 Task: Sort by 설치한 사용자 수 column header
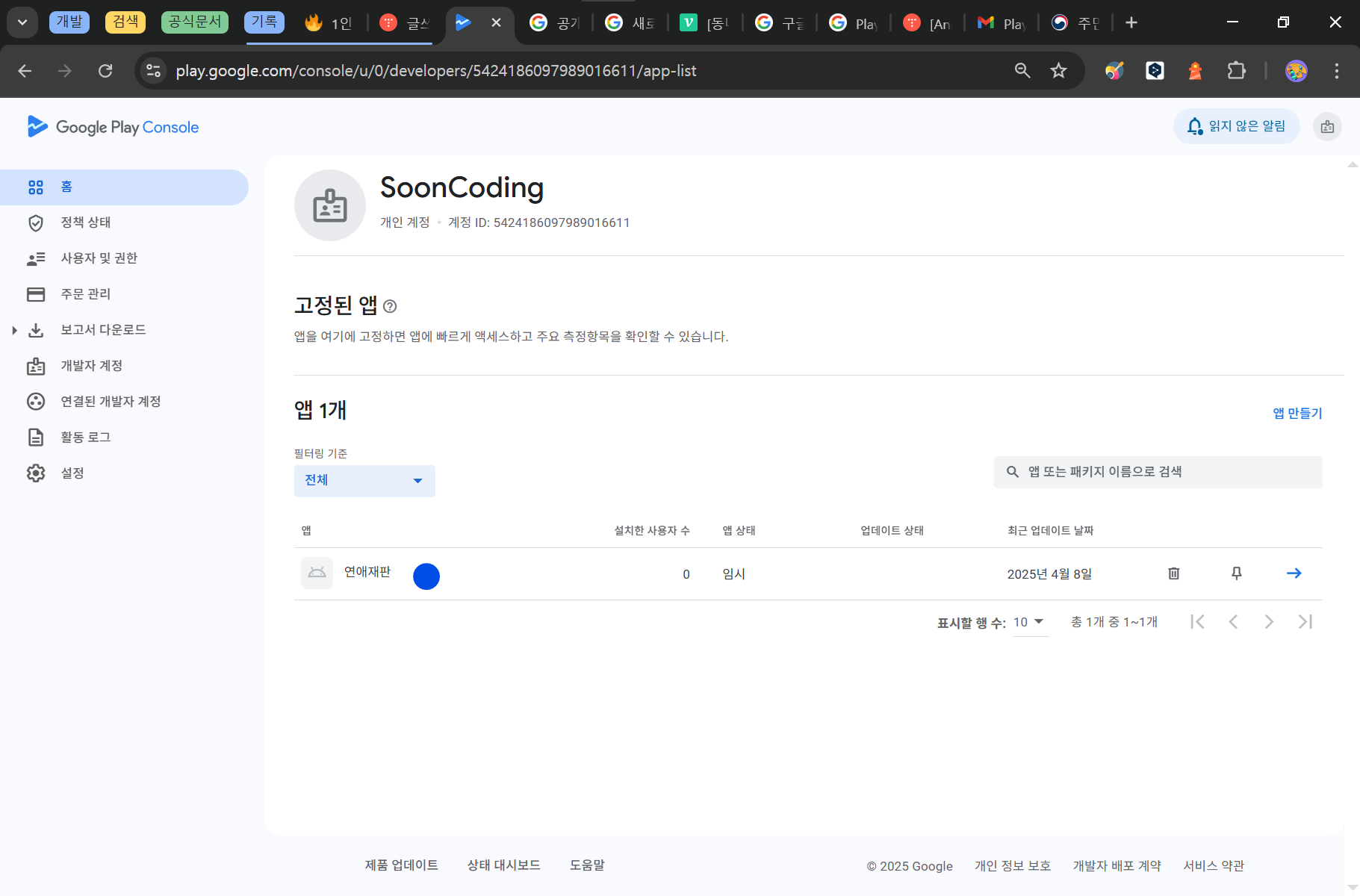click(x=651, y=531)
